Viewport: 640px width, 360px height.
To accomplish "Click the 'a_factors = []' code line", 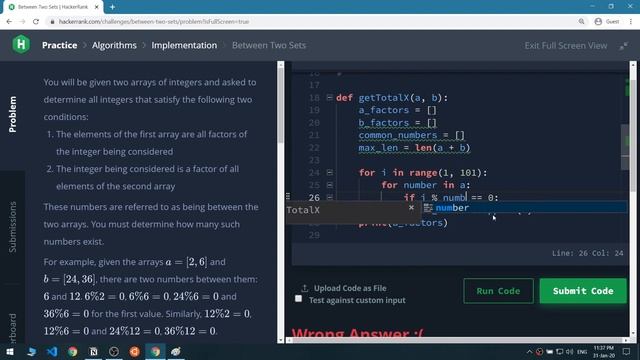I will (398, 110).
